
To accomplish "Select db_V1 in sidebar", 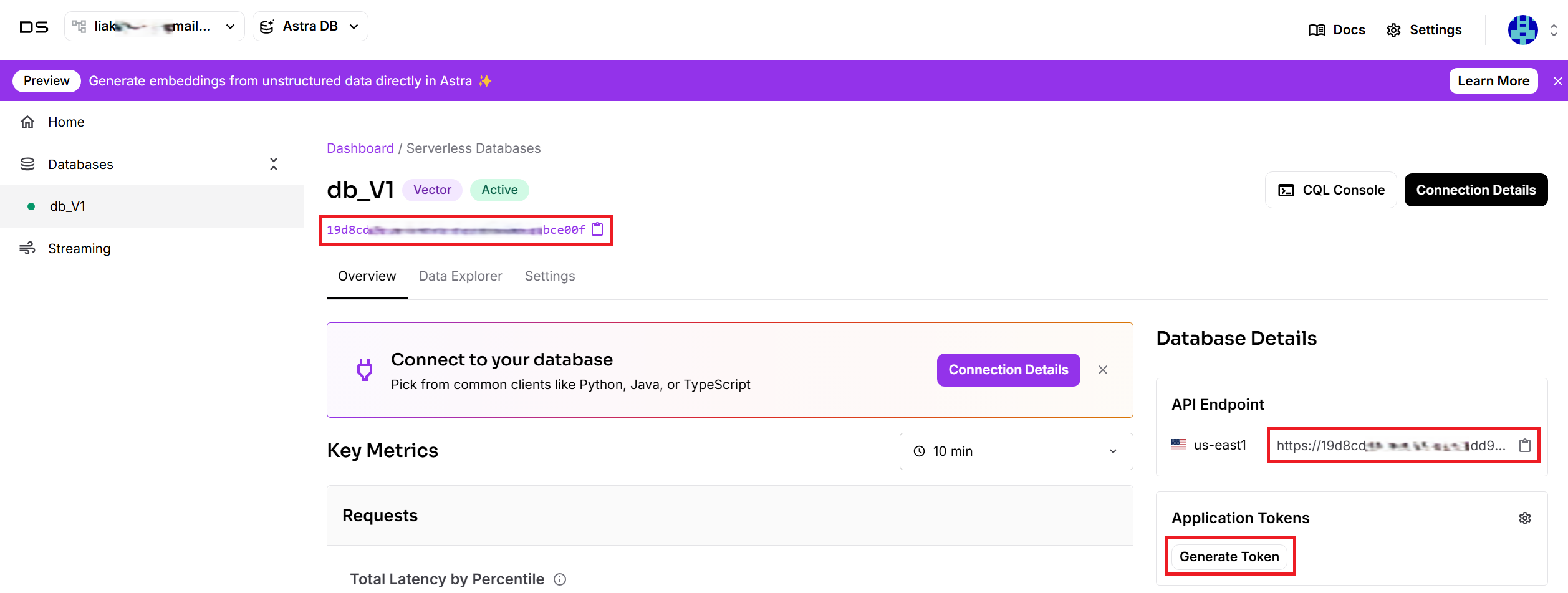I will click(152, 206).
